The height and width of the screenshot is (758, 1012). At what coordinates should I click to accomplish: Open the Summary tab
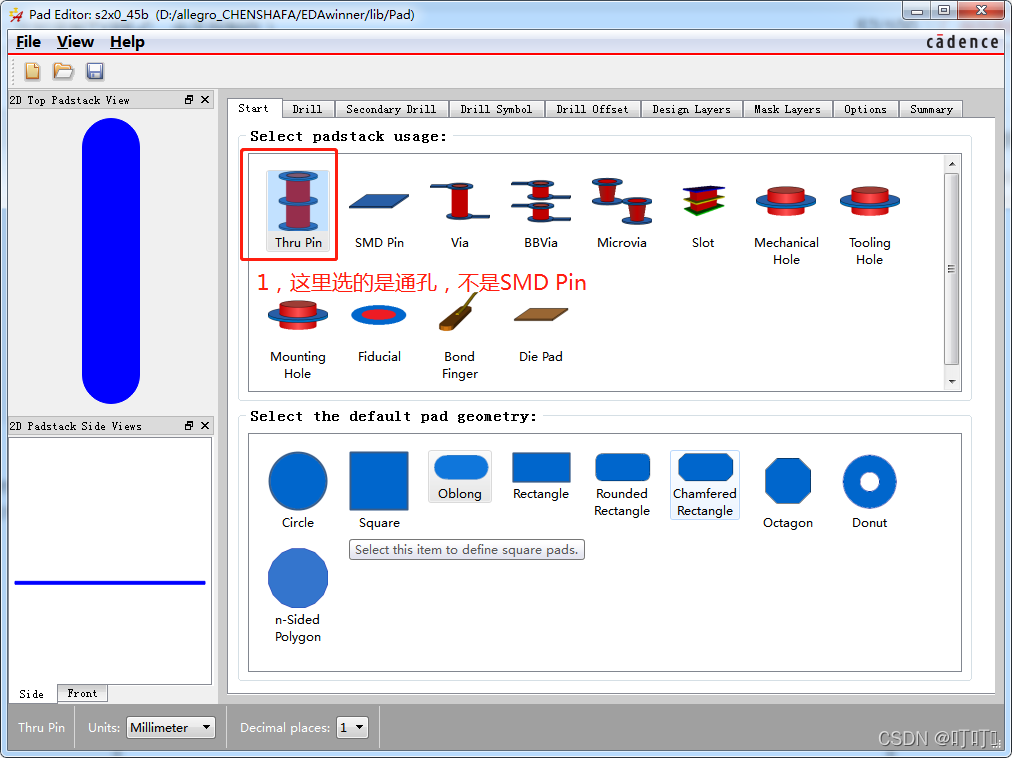[x=931, y=109]
